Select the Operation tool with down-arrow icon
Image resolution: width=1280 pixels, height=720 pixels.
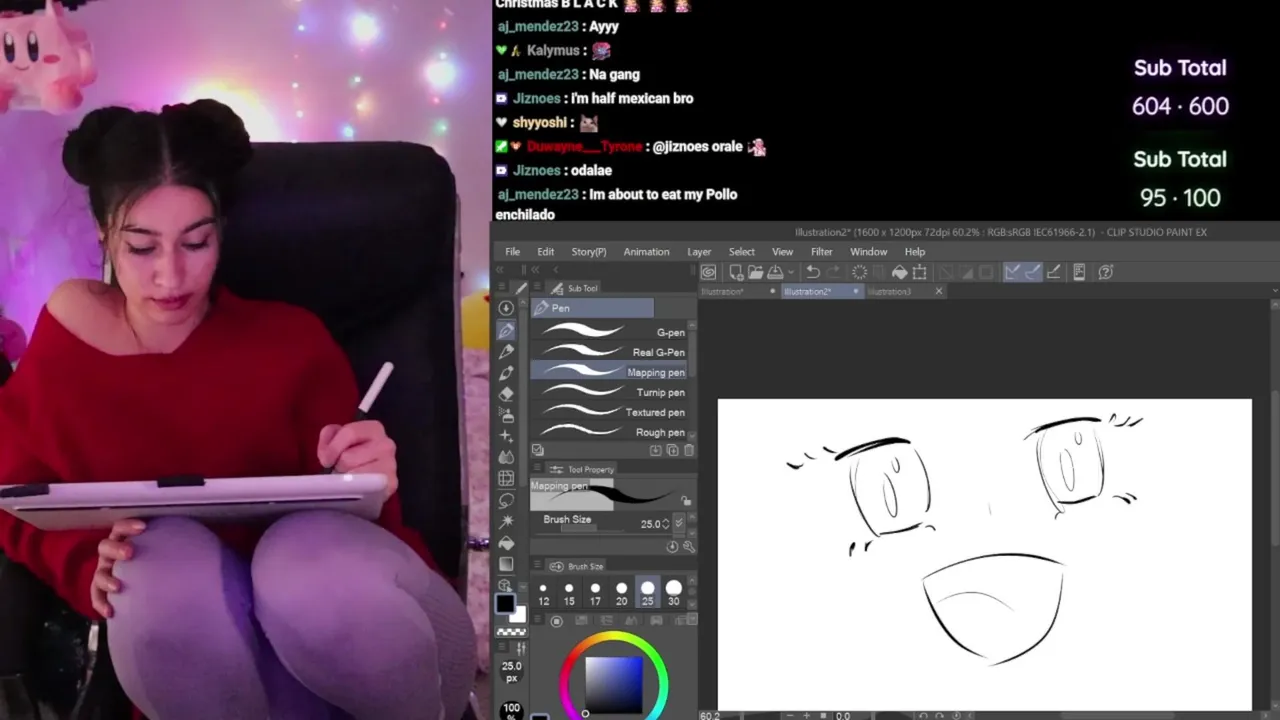pyautogui.click(x=506, y=308)
